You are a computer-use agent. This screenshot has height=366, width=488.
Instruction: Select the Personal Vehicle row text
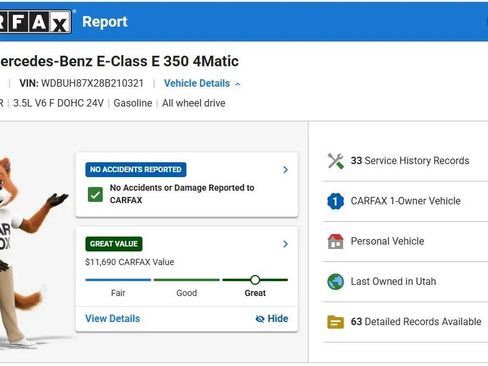pyautogui.click(x=387, y=241)
